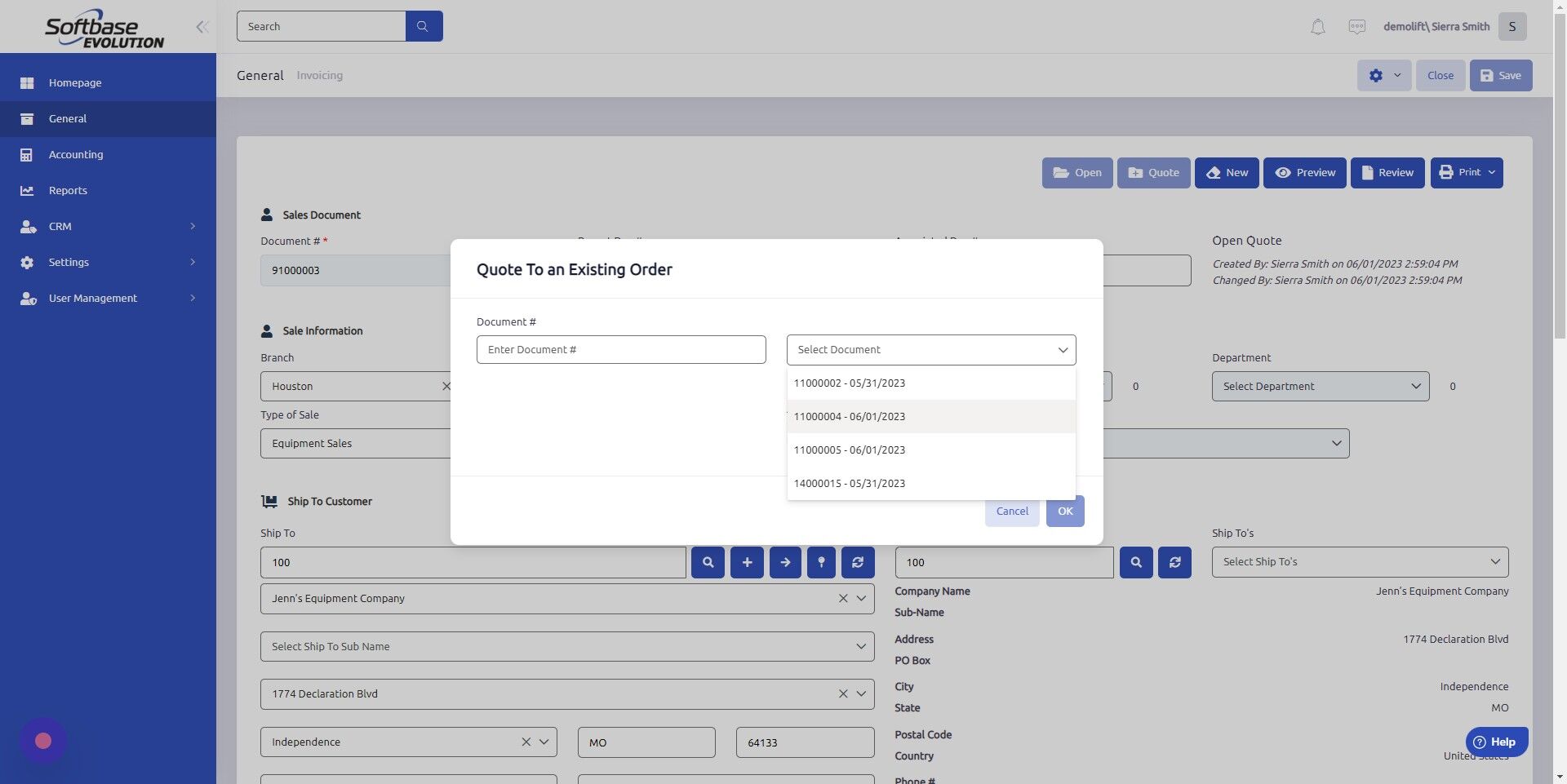The width and height of the screenshot is (1567, 784).
Task: Save the sales document
Action: 1500,75
